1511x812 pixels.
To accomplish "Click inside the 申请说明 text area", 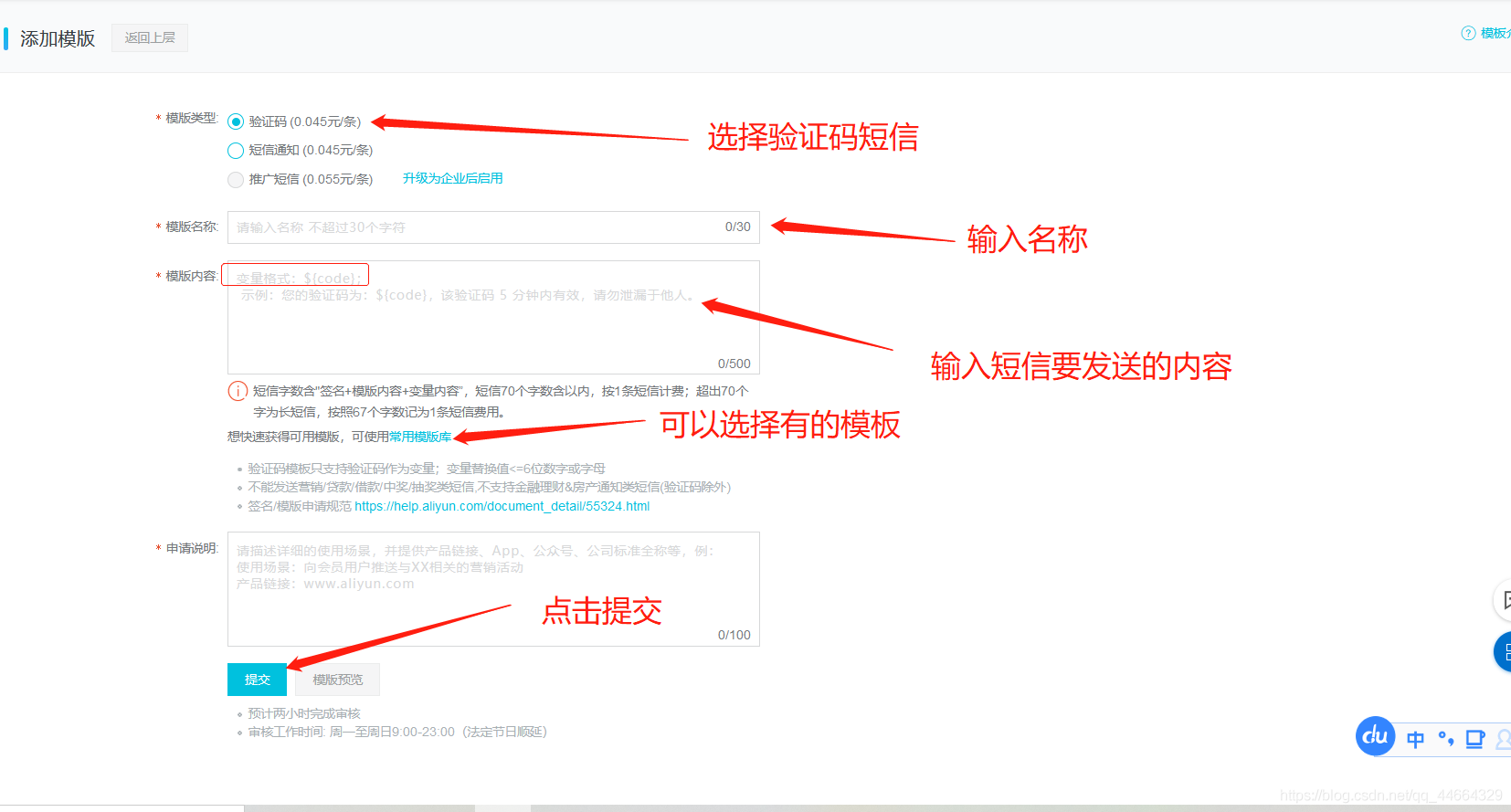I will pyautogui.click(x=493, y=589).
